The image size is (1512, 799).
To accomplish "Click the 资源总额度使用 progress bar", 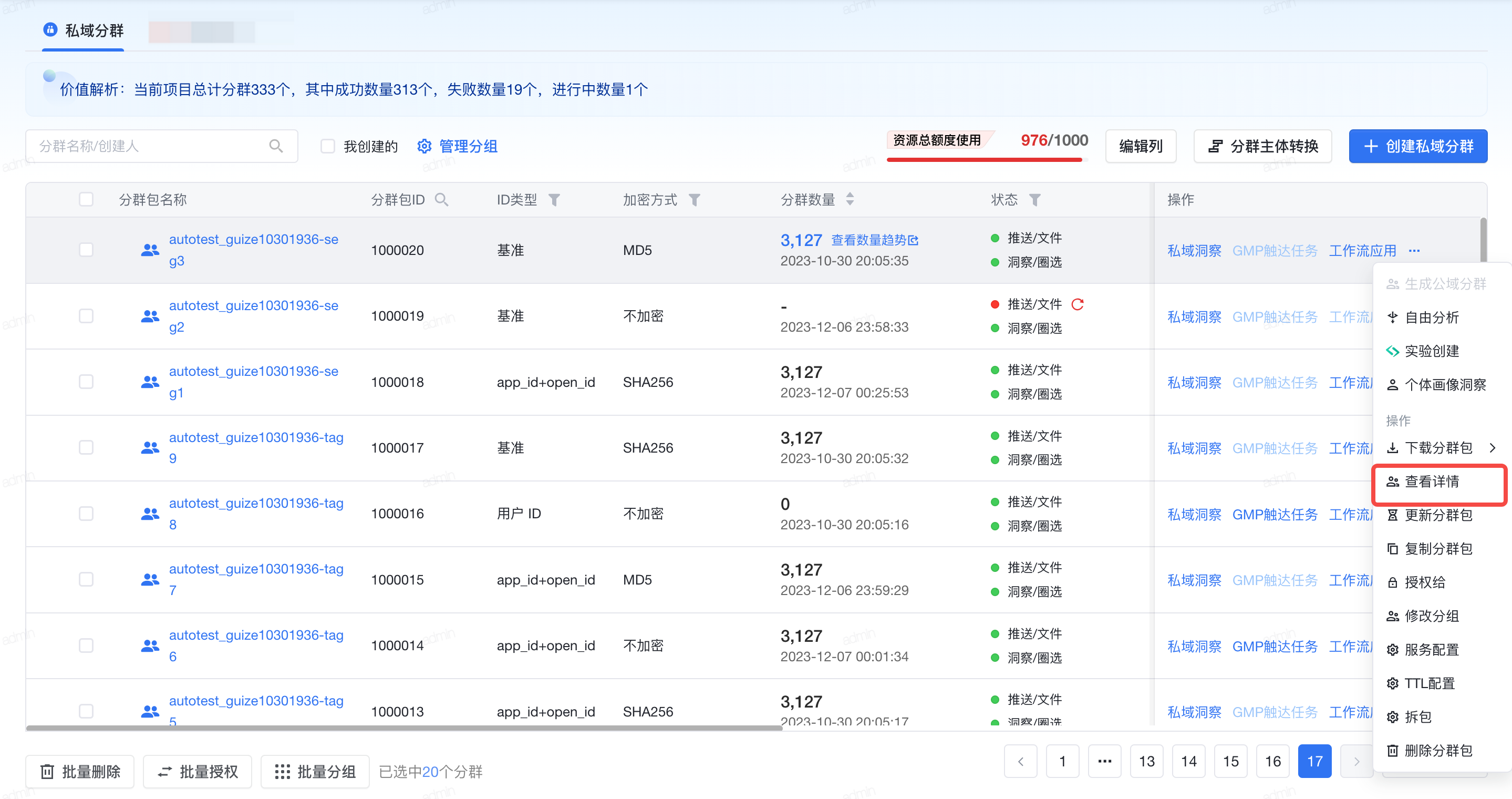I will pyautogui.click(x=987, y=159).
